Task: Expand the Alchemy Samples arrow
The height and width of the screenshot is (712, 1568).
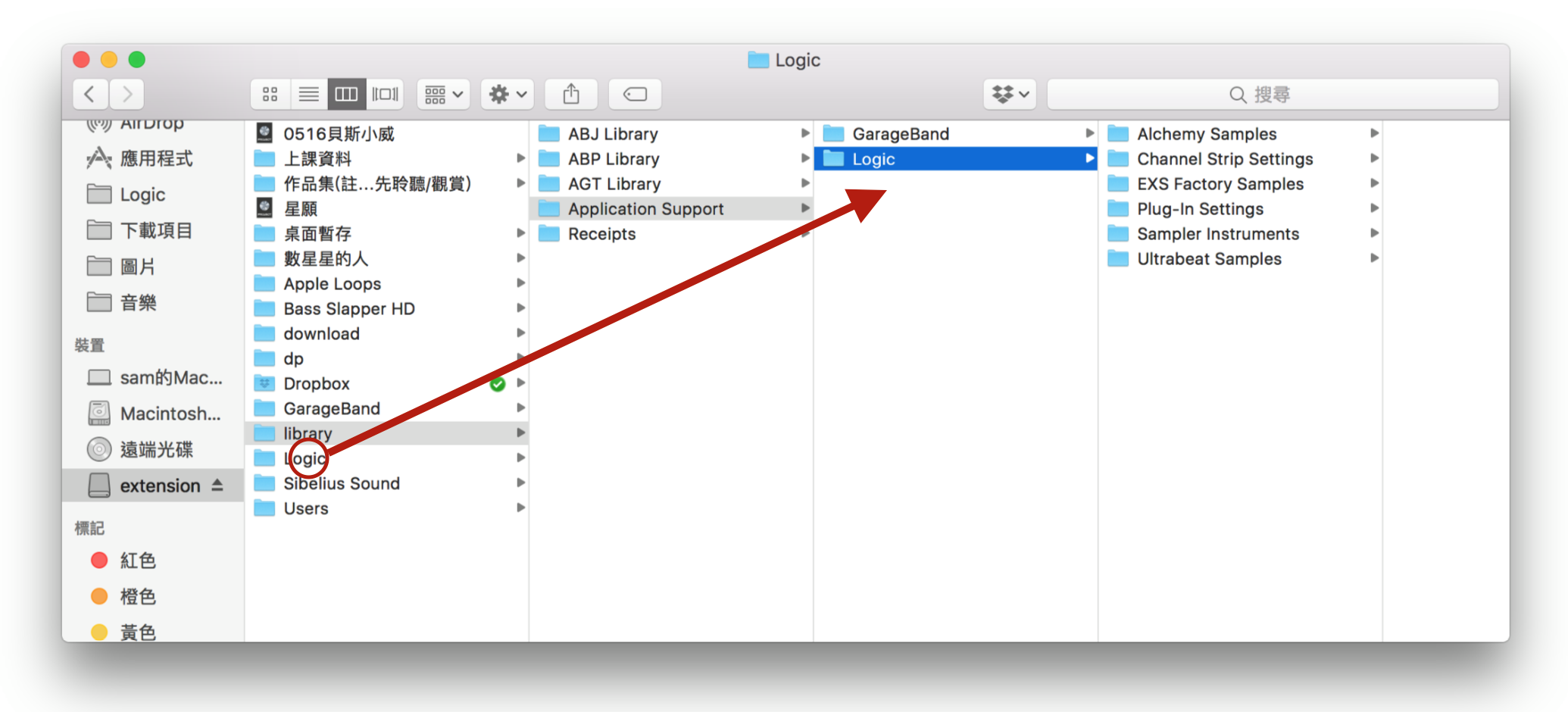Action: pos(1374,133)
